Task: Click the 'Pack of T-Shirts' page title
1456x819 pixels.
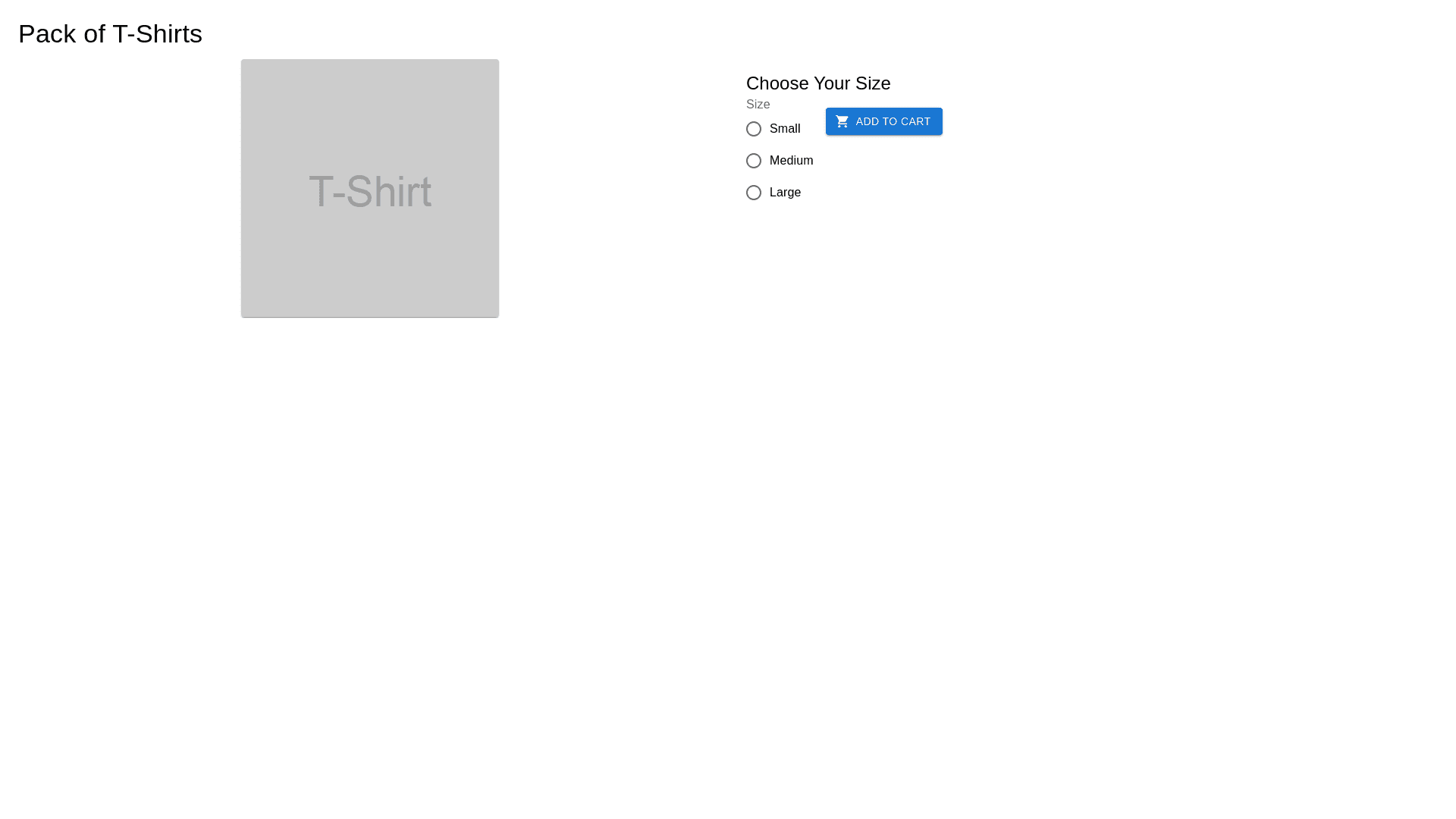Action: (x=110, y=34)
